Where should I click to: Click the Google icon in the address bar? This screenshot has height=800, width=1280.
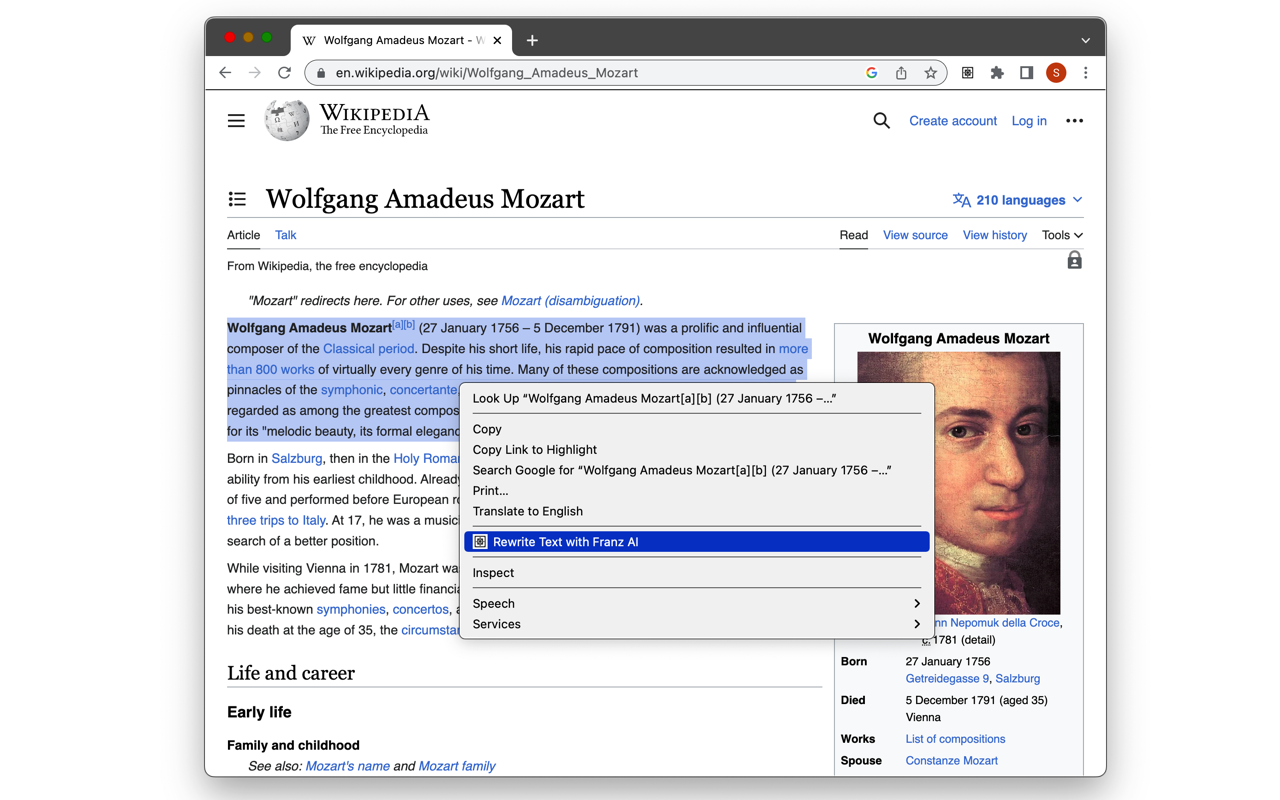coord(872,73)
